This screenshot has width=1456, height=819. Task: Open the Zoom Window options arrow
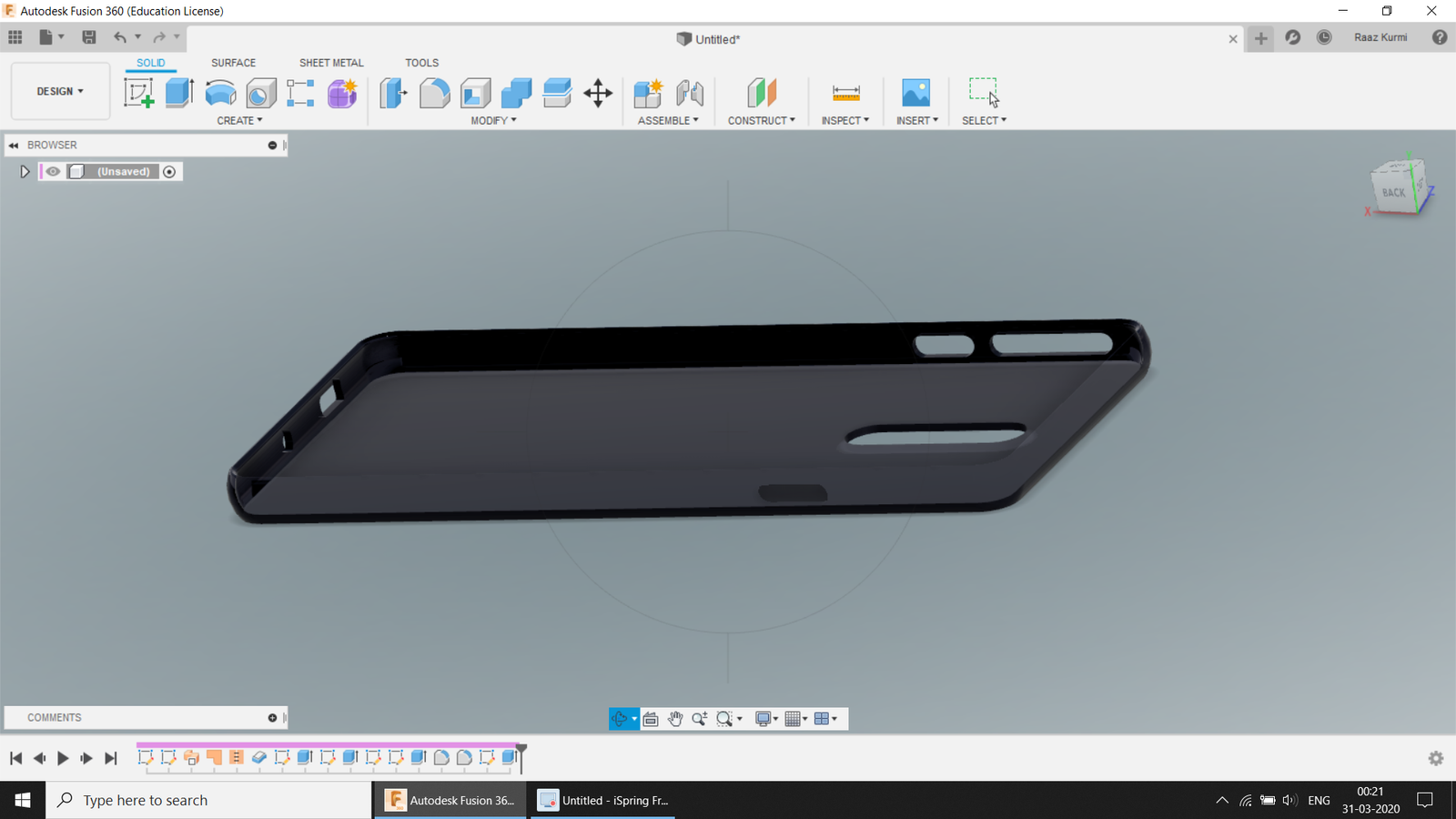pos(740,719)
